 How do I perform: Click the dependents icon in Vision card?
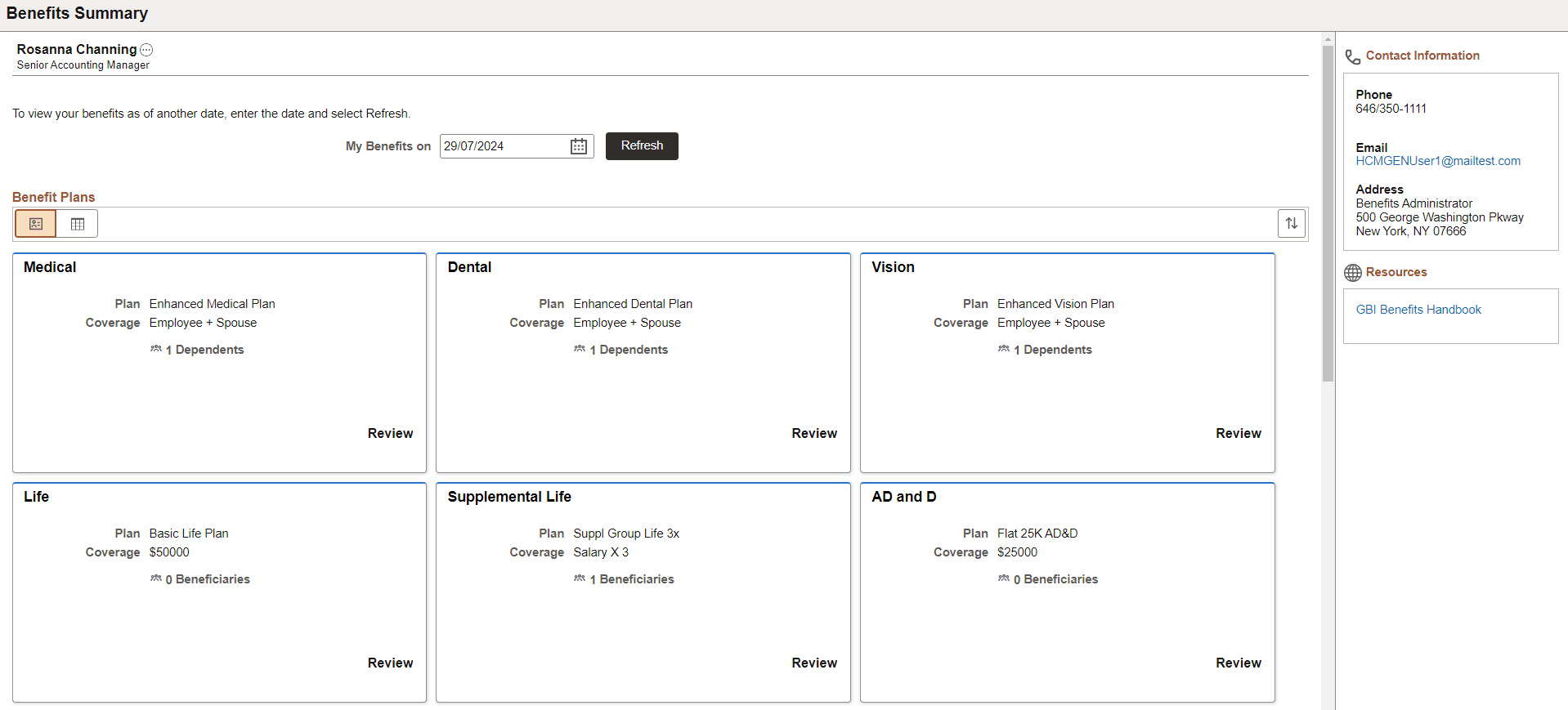click(1004, 349)
